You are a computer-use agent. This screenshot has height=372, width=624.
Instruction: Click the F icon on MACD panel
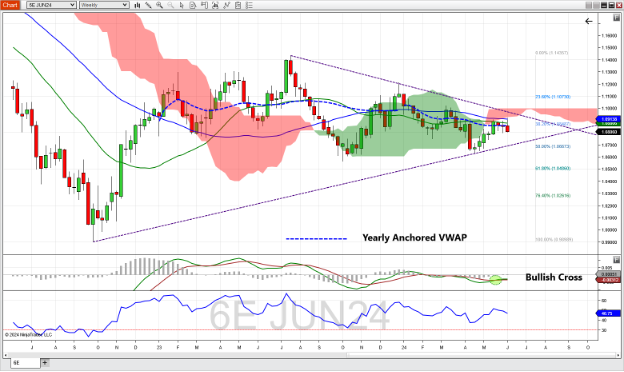[617, 260]
